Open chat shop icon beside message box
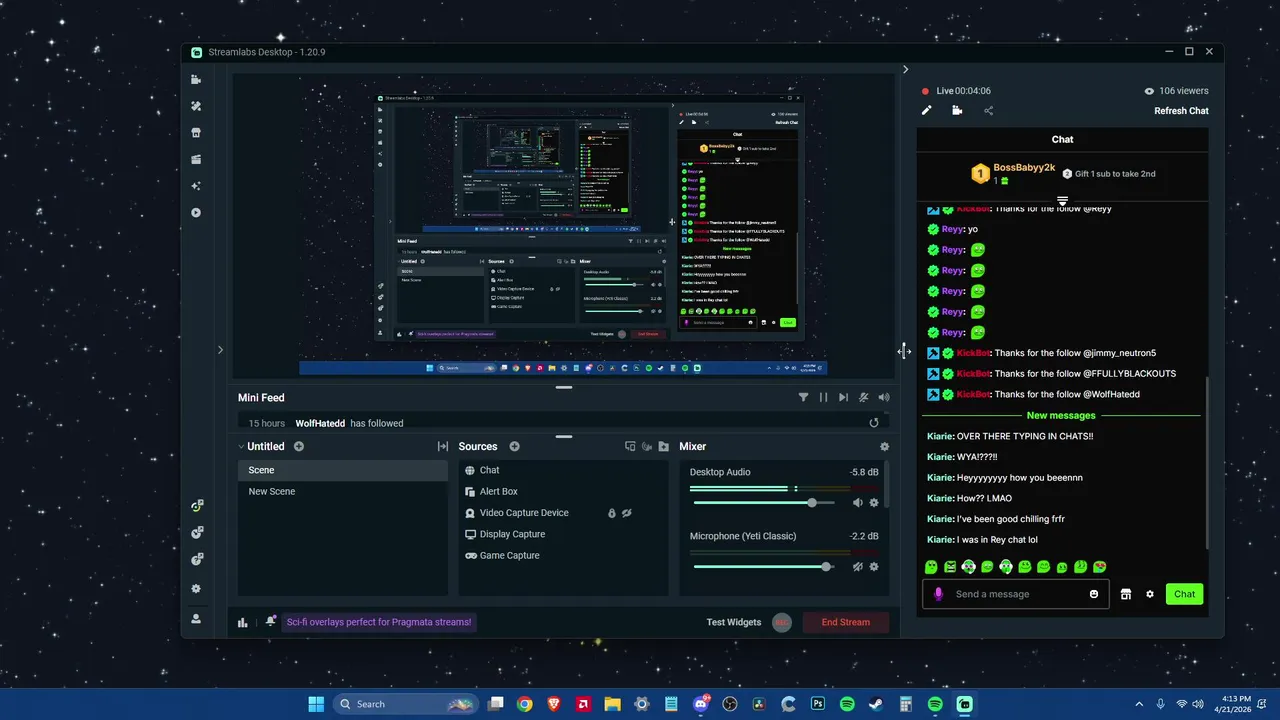 pyautogui.click(x=1125, y=594)
